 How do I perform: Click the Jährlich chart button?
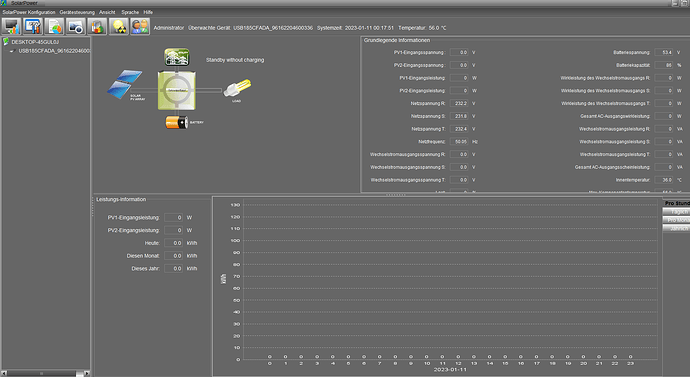(677, 228)
